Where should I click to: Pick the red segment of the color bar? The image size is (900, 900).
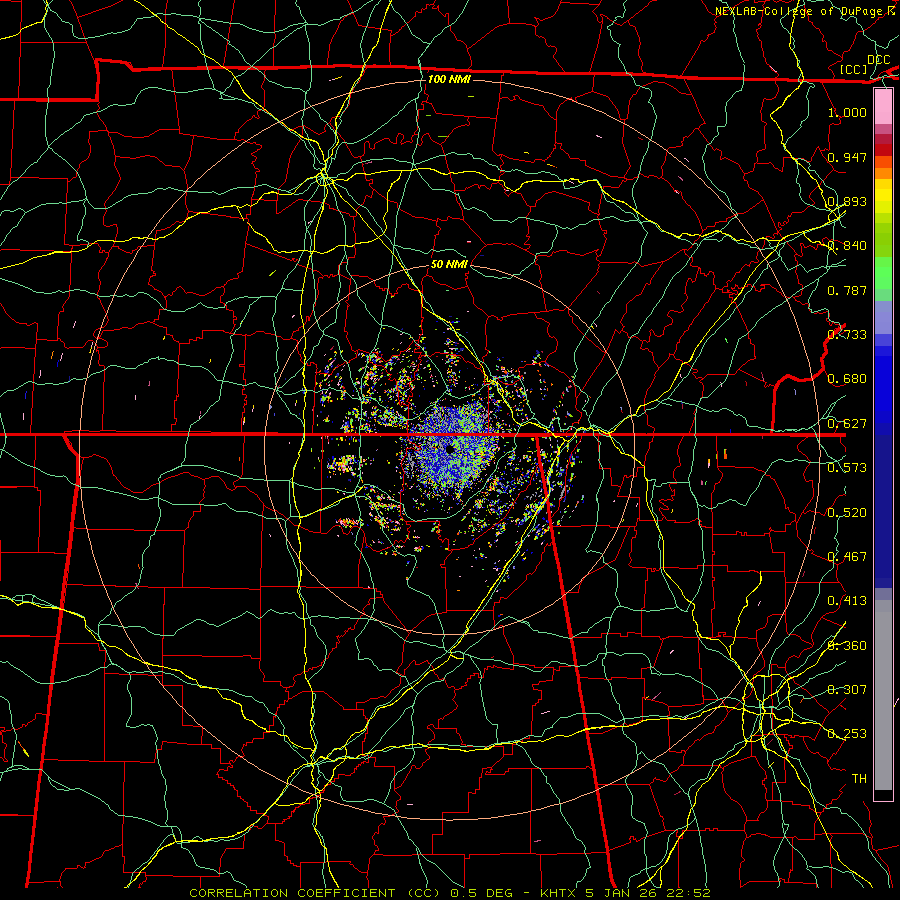pyautogui.click(x=883, y=149)
